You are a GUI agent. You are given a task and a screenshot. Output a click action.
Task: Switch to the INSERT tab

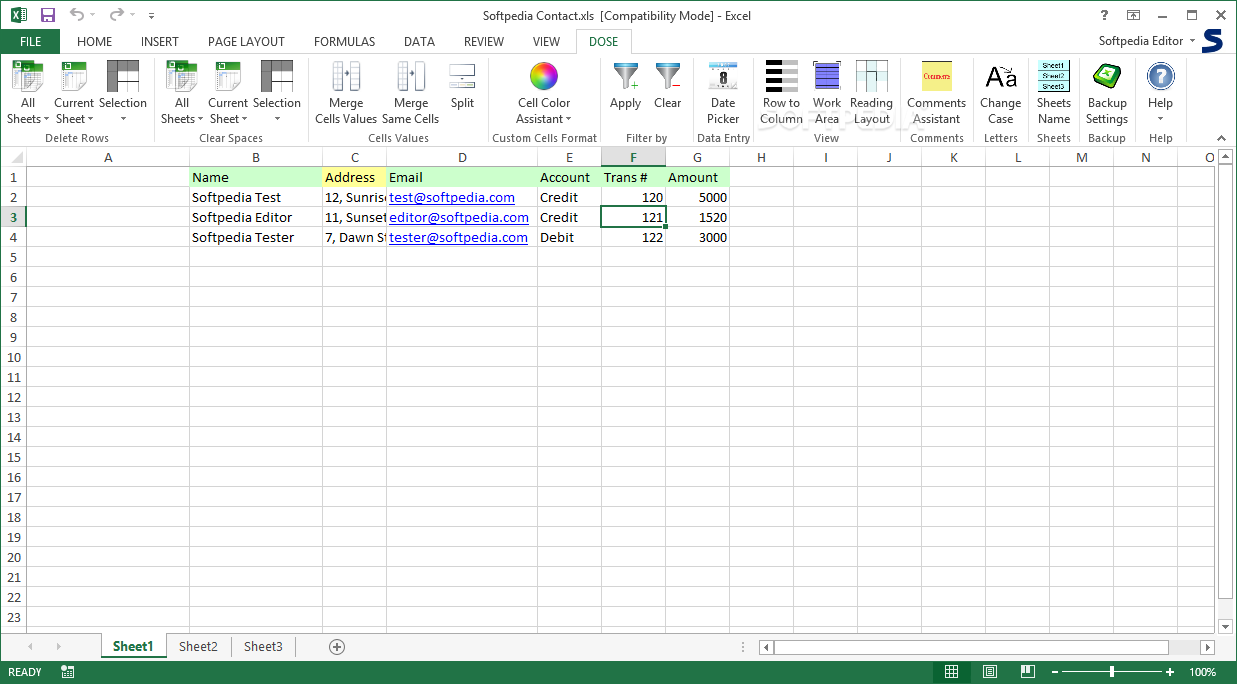(160, 41)
